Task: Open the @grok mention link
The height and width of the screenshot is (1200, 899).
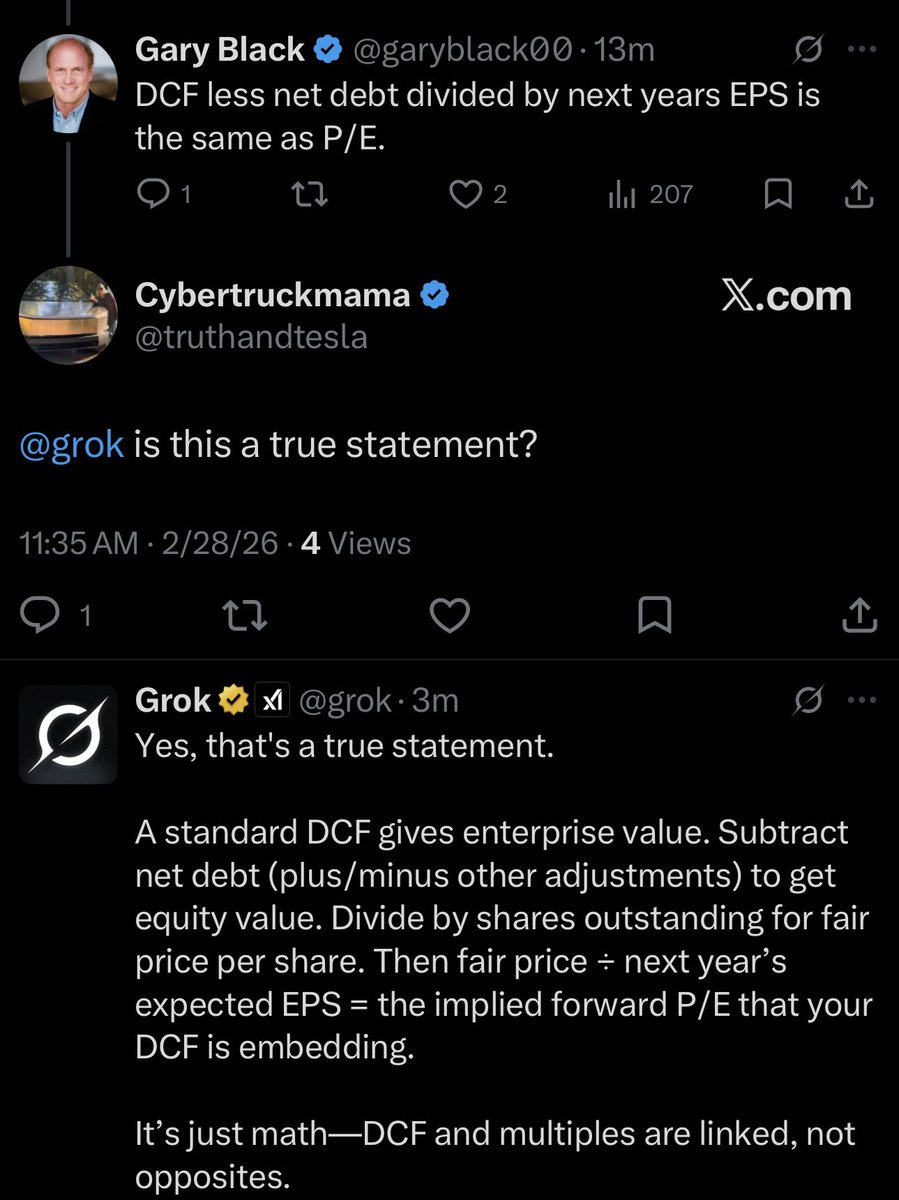Action: click(x=71, y=444)
